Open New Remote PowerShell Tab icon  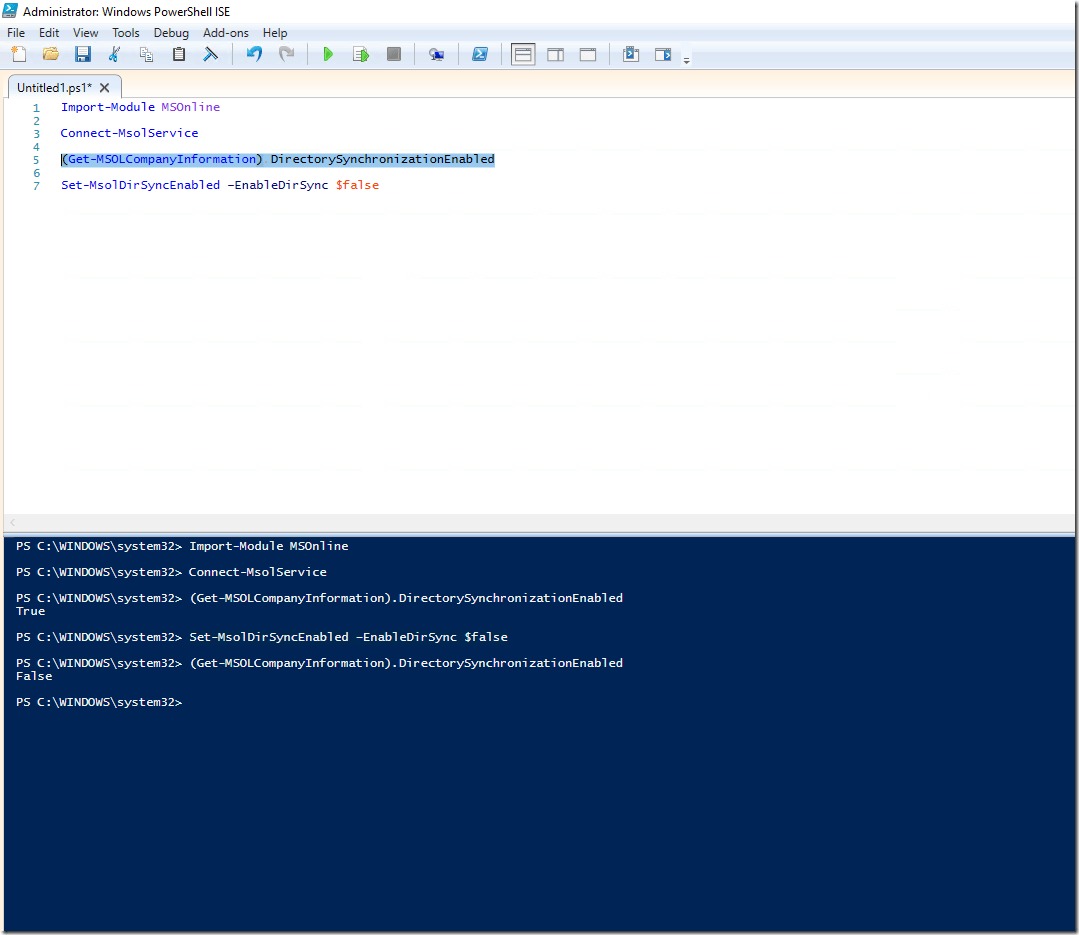tap(436, 54)
